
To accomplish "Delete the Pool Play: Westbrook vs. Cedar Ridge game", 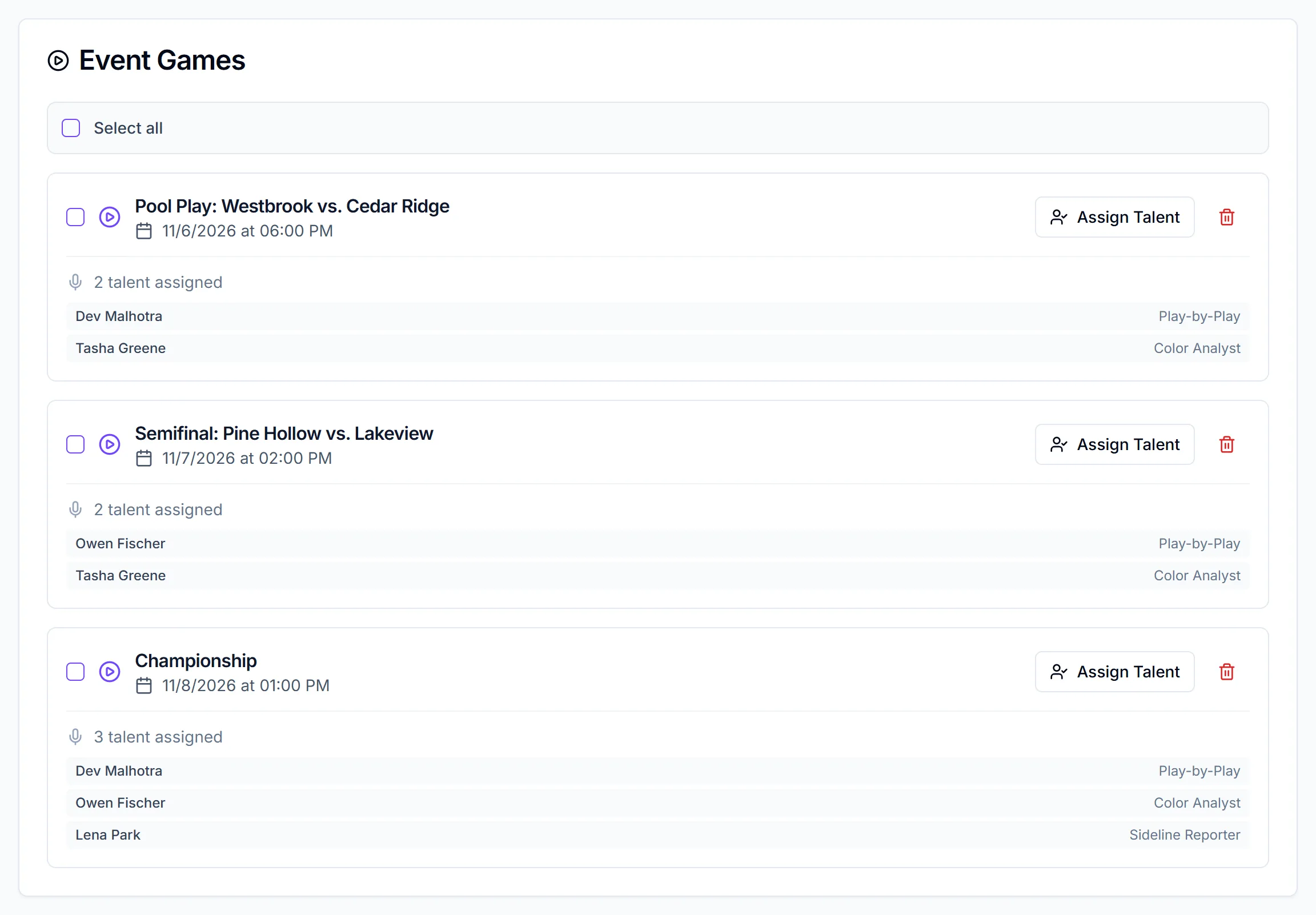I will coord(1226,217).
